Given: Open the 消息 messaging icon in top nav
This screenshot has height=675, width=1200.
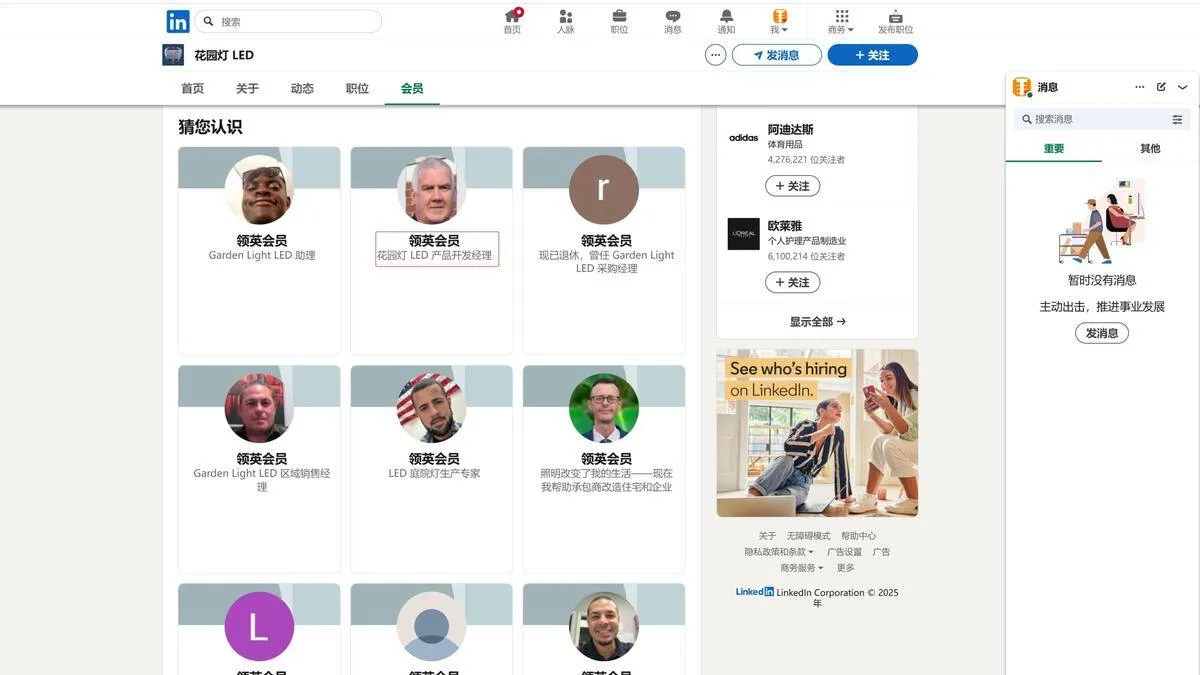Looking at the screenshot, I should [673, 21].
